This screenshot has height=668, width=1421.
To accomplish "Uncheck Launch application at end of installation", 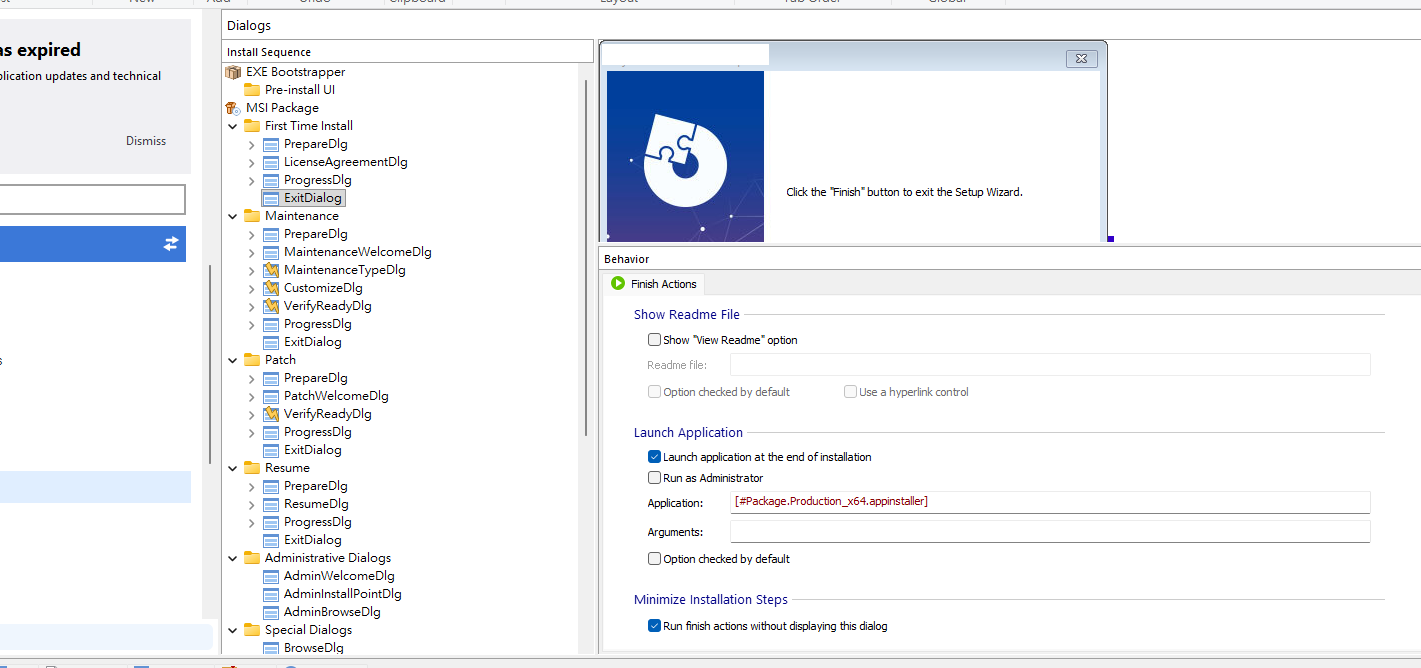I will click(x=654, y=457).
